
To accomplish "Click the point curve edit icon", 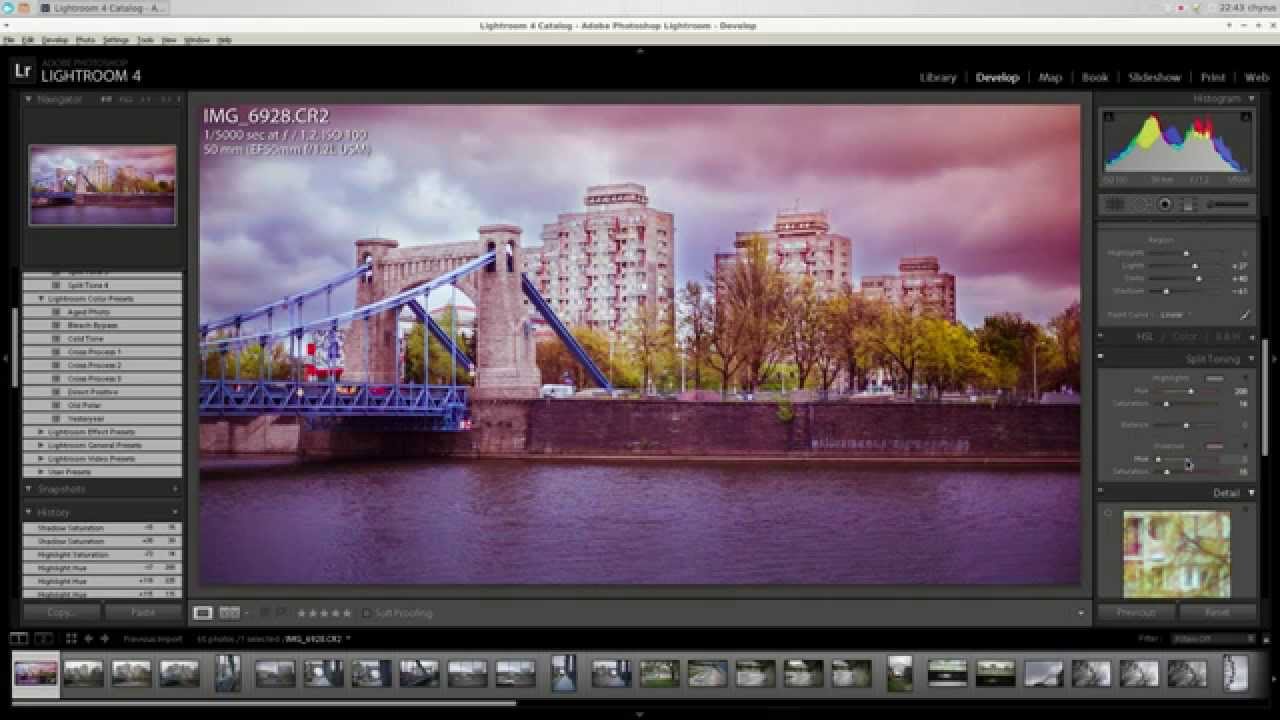I will tap(1245, 315).
